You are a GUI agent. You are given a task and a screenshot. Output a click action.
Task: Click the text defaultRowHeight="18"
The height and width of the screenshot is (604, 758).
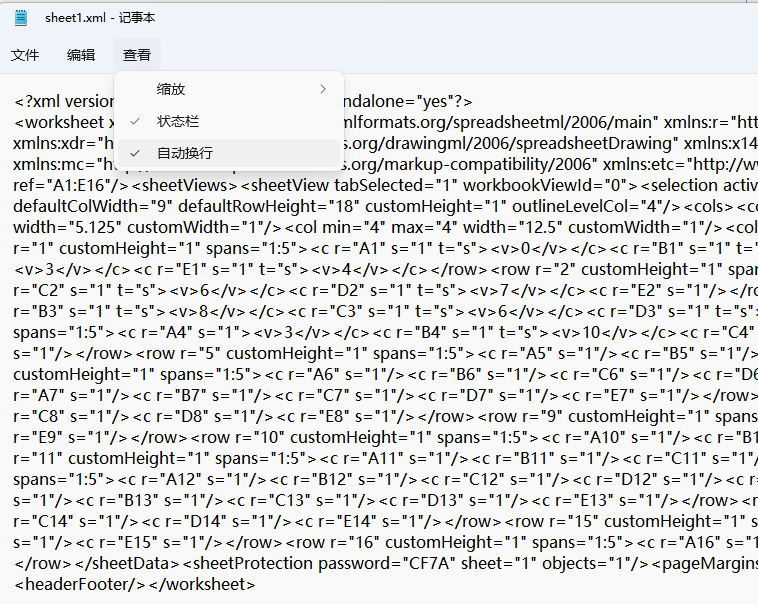point(269,206)
